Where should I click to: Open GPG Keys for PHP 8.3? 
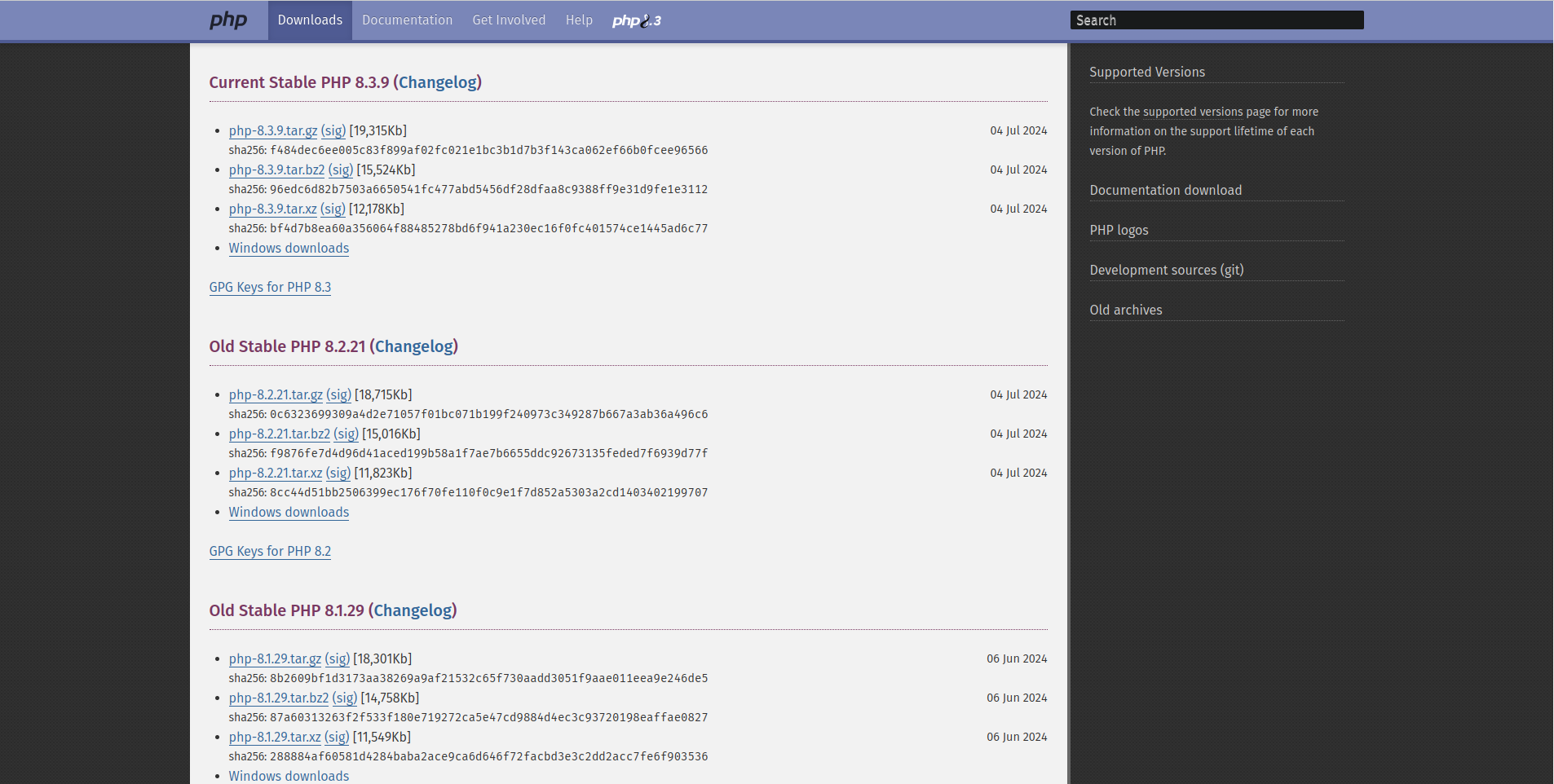click(x=270, y=287)
